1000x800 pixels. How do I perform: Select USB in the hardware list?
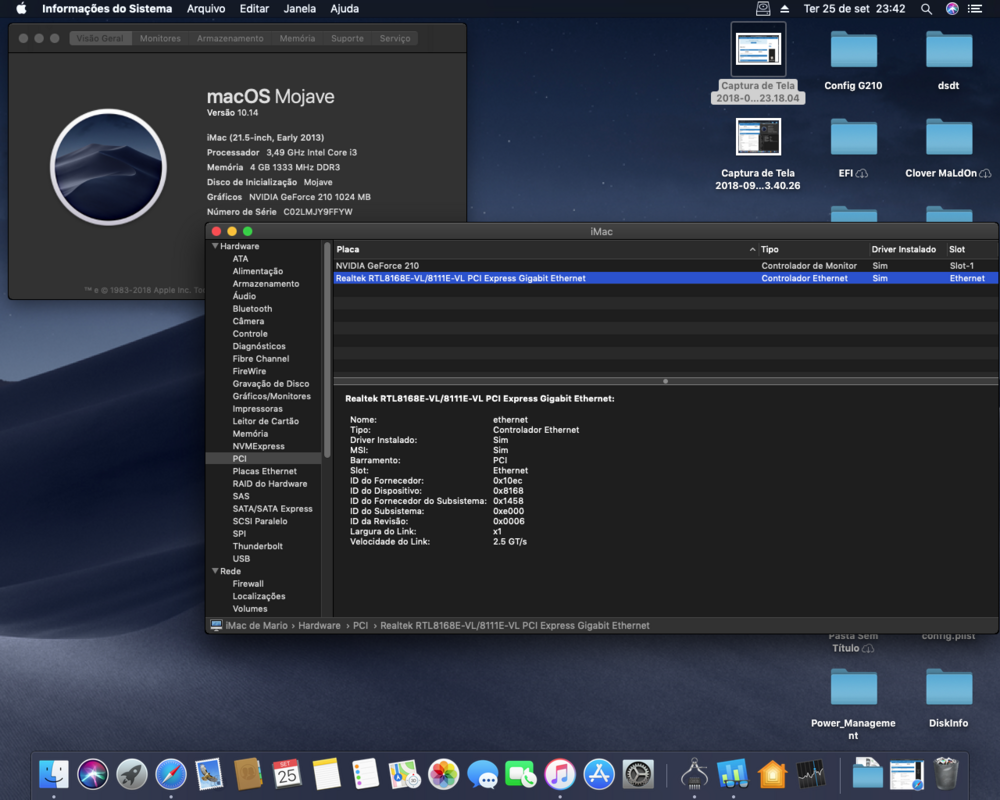[x=241, y=559]
